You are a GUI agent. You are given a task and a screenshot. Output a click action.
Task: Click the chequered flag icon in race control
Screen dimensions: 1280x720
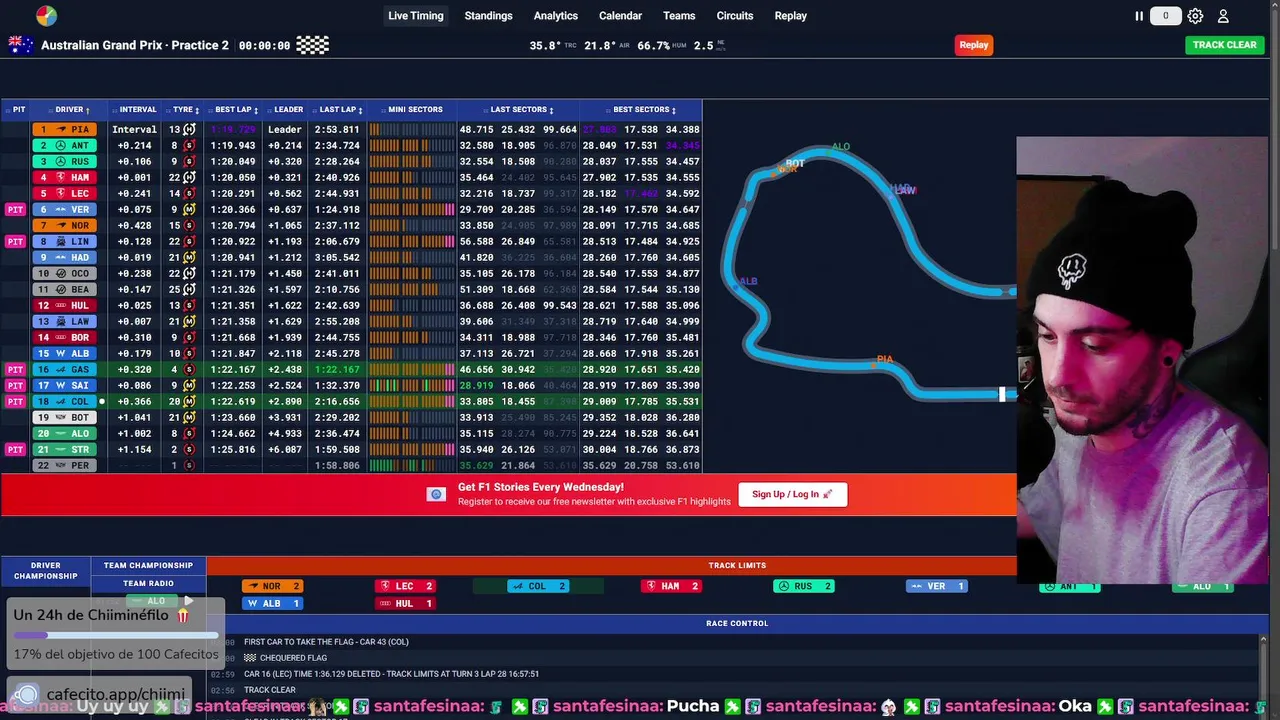click(250, 658)
